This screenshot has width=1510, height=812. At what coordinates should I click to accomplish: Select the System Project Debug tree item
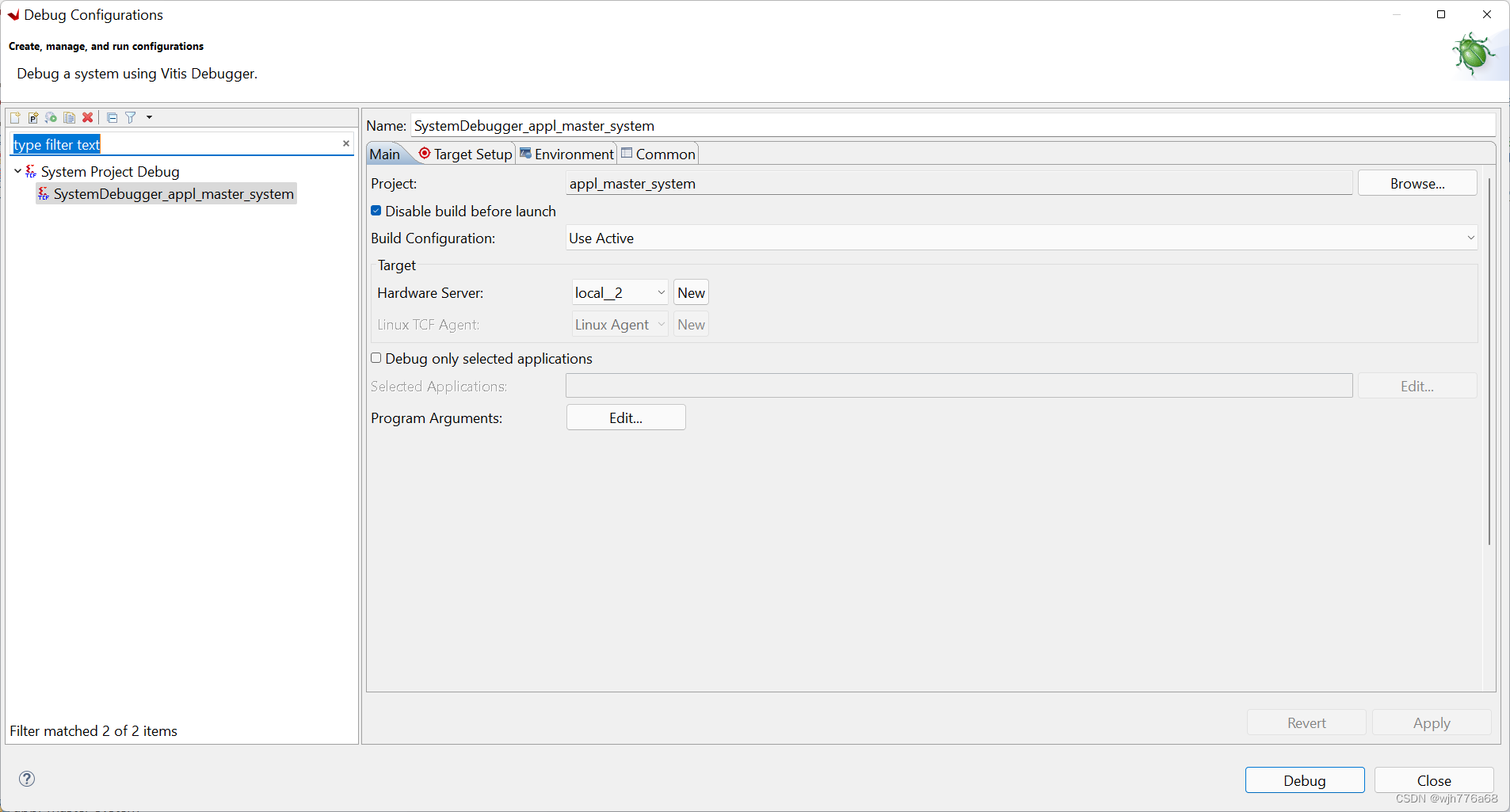click(x=110, y=172)
